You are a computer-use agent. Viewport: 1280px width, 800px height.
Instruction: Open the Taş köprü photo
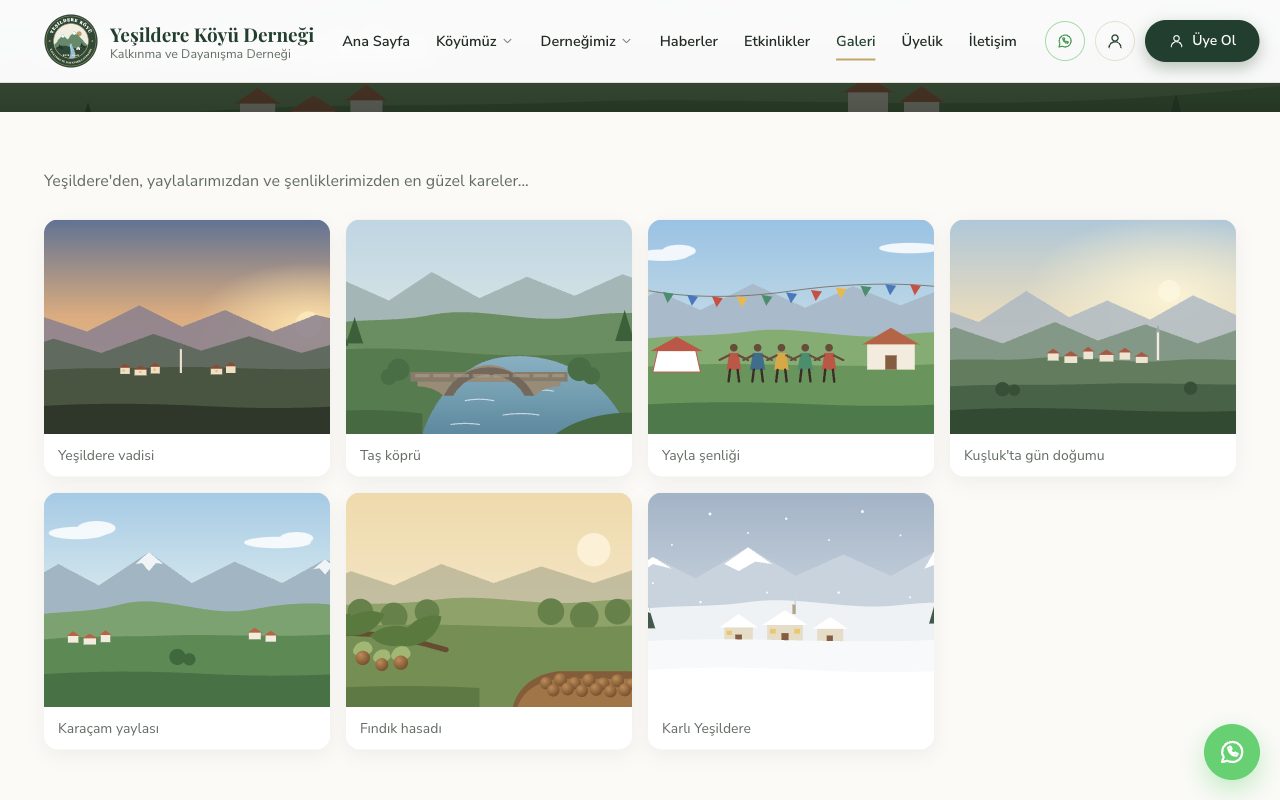point(489,327)
